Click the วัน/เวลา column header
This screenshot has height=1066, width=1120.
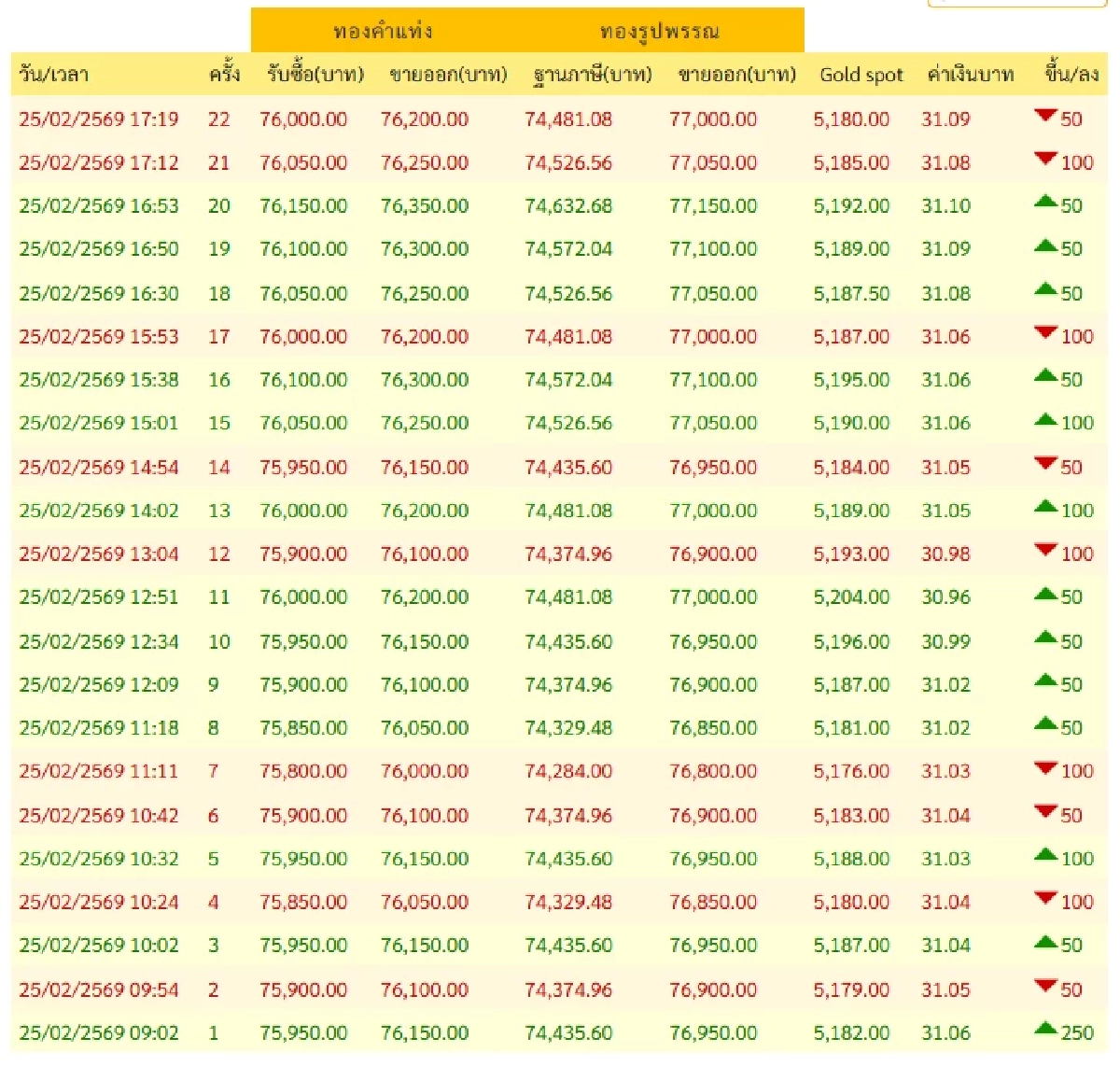[x=54, y=75]
